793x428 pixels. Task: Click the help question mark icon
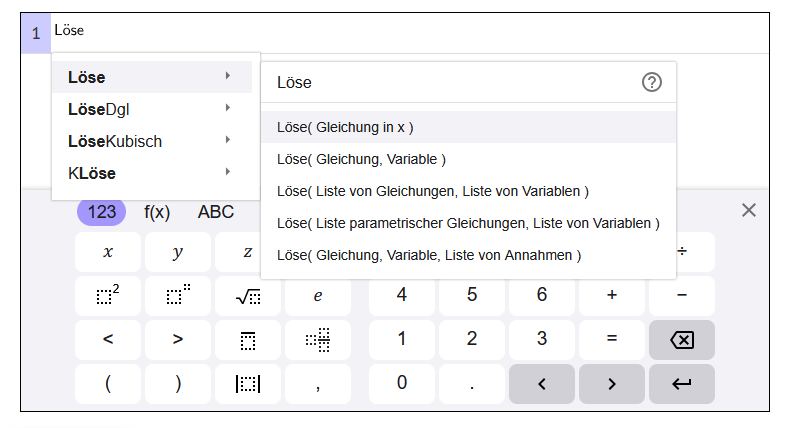[x=652, y=83]
